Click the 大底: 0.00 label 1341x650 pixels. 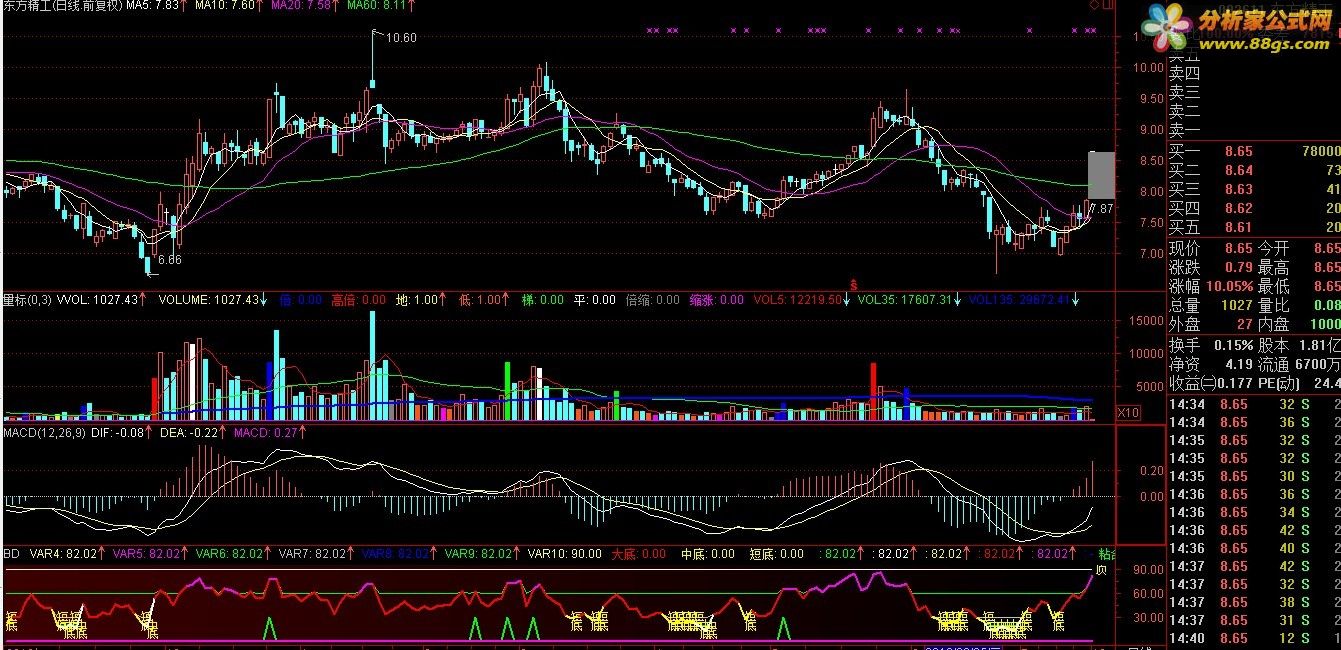pos(638,553)
